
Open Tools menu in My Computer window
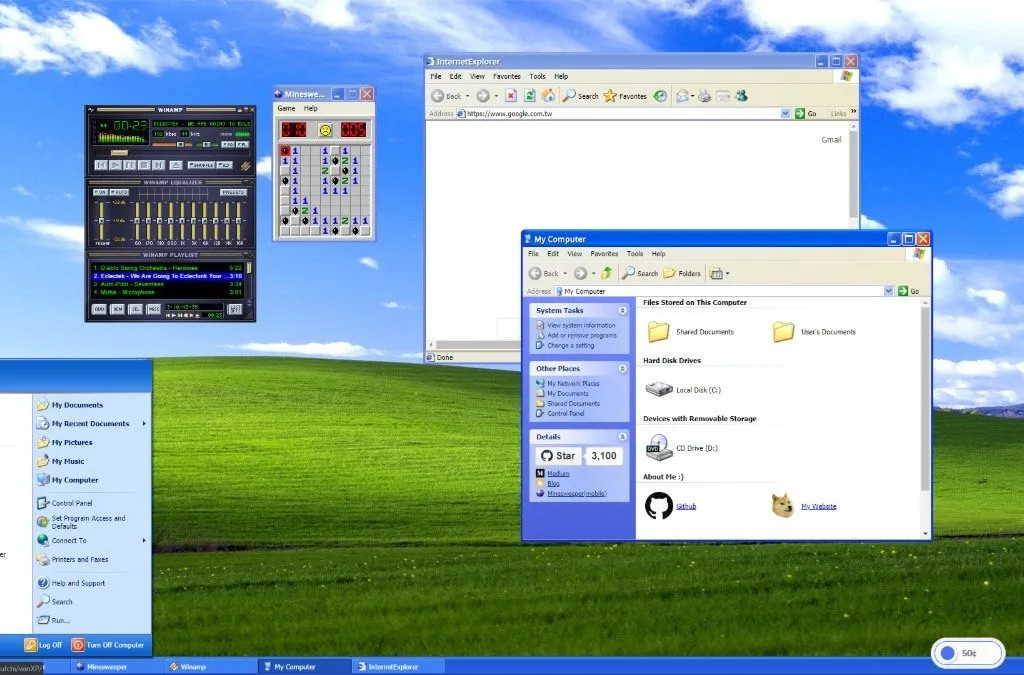(x=635, y=253)
